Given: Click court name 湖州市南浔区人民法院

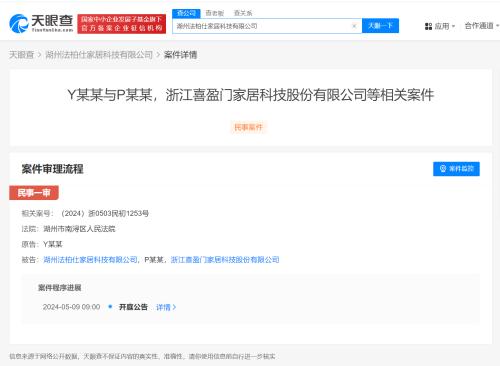Looking at the screenshot, I should click(79, 229).
